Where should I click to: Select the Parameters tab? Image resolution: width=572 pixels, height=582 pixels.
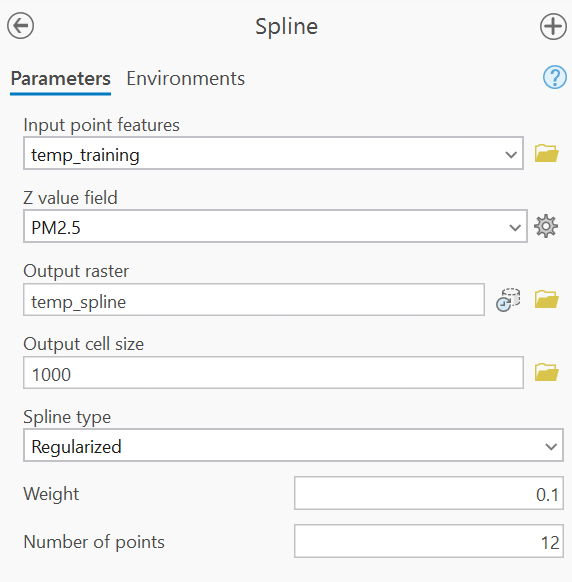tap(61, 79)
